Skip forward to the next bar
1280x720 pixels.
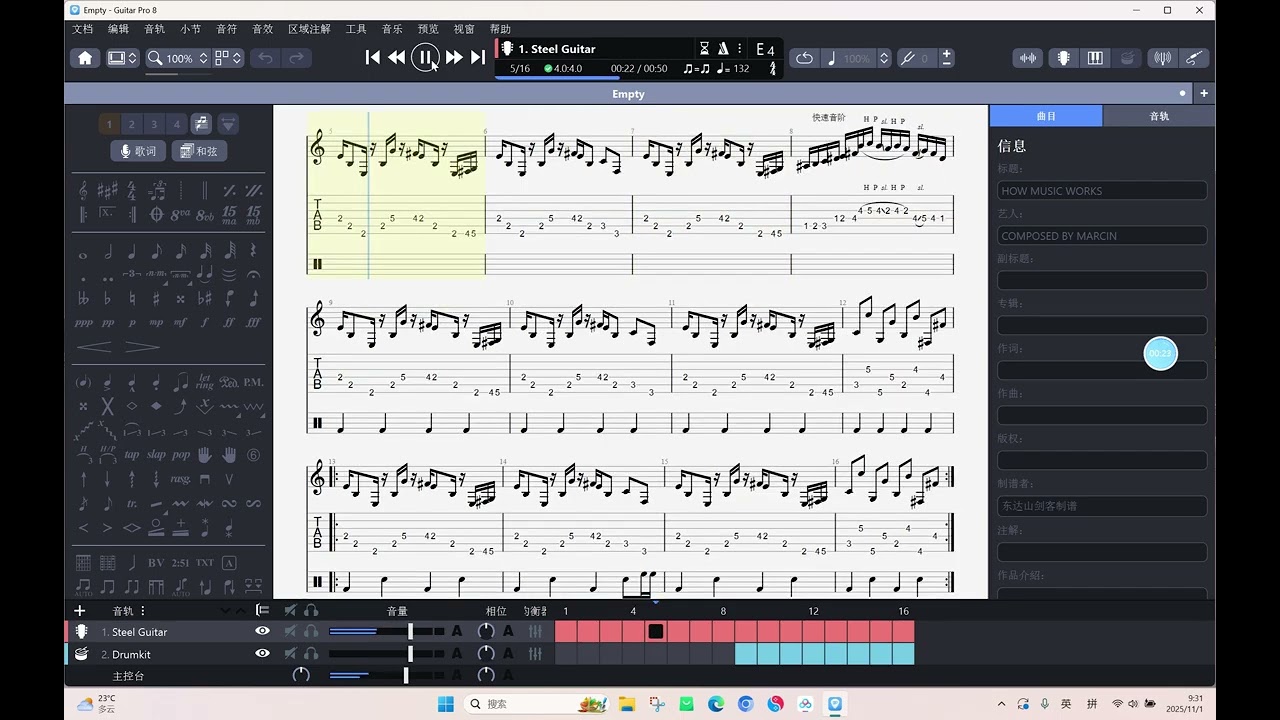[x=454, y=58]
